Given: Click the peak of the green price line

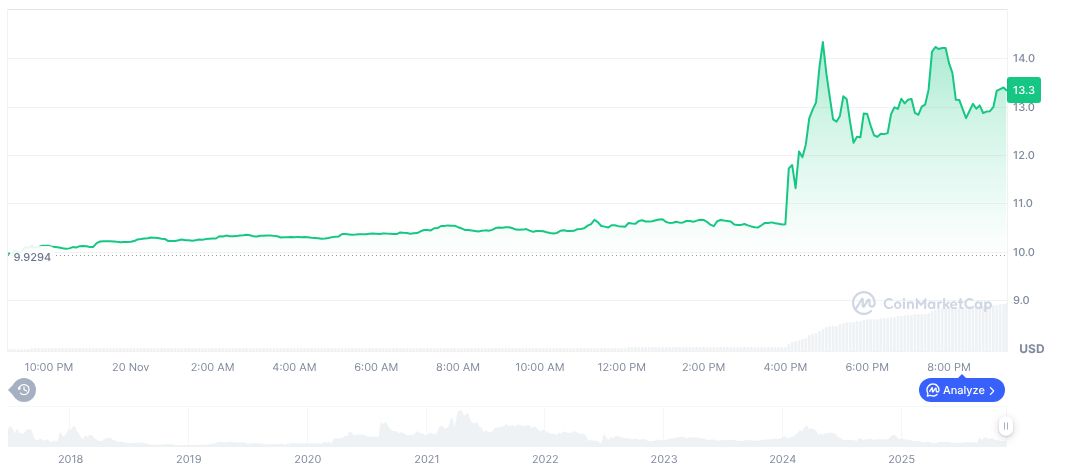Looking at the screenshot, I should click(x=822, y=42).
